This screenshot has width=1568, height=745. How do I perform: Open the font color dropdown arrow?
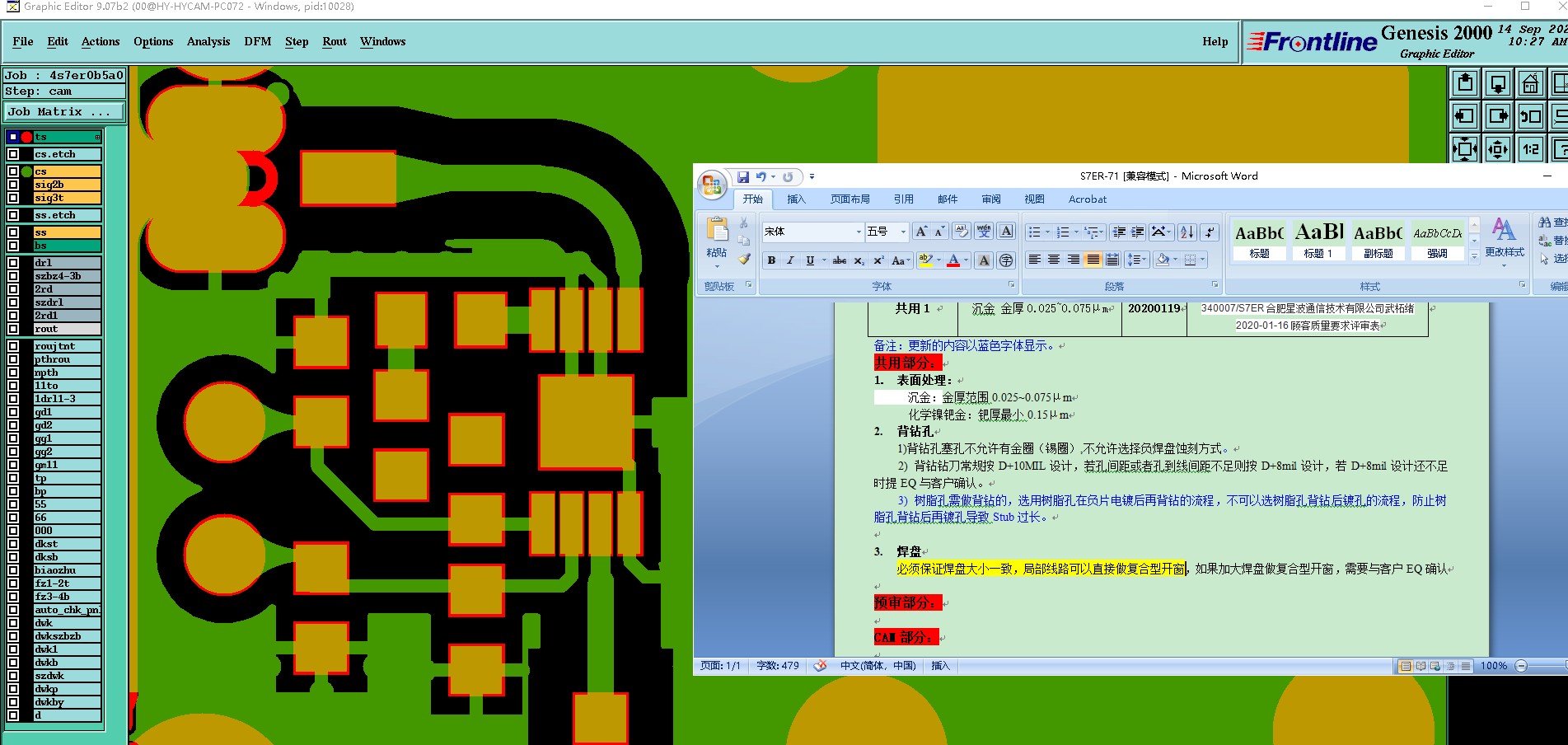(x=966, y=260)
